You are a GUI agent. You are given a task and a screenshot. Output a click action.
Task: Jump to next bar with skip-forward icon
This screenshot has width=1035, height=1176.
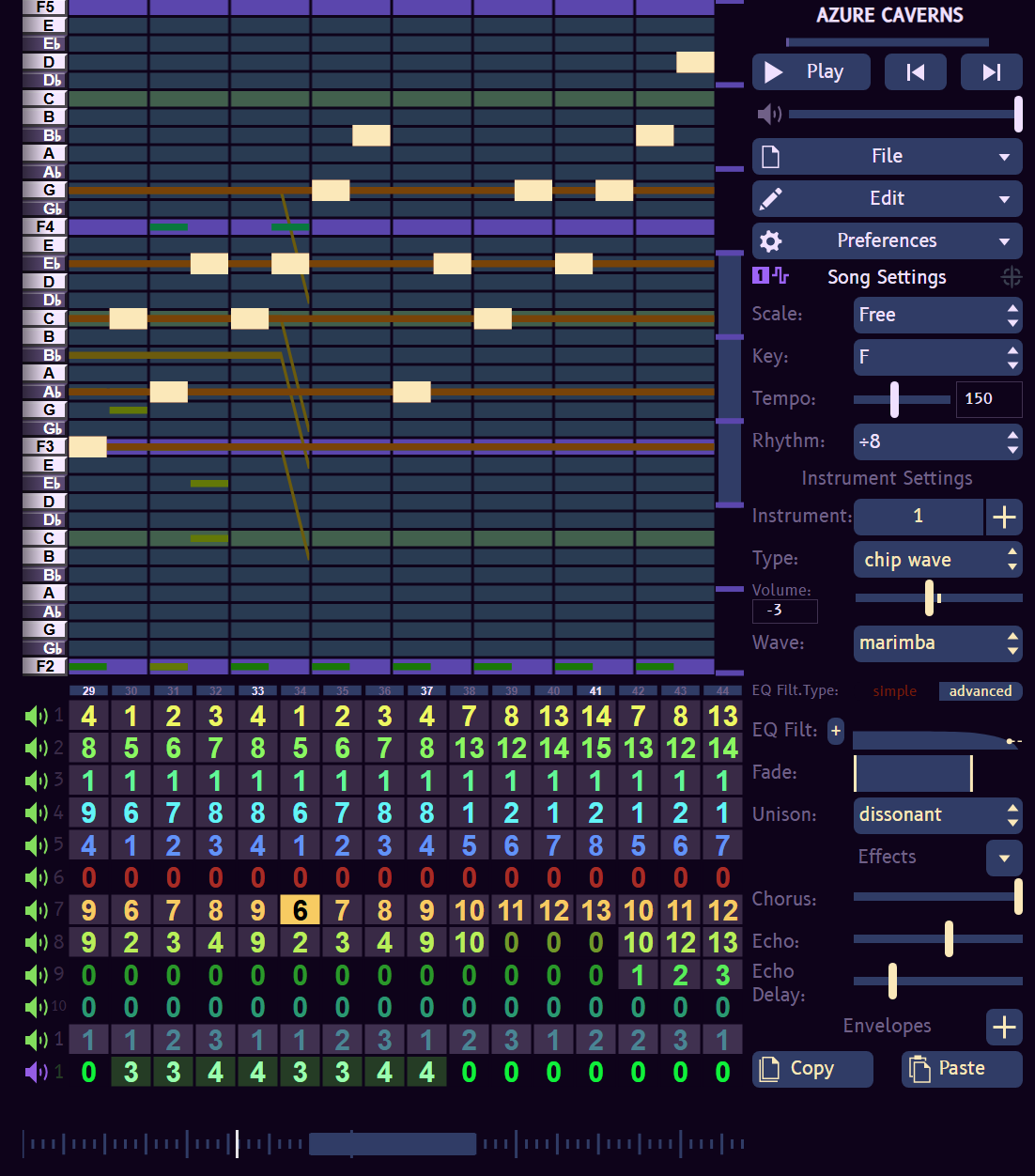click(992, 72)
